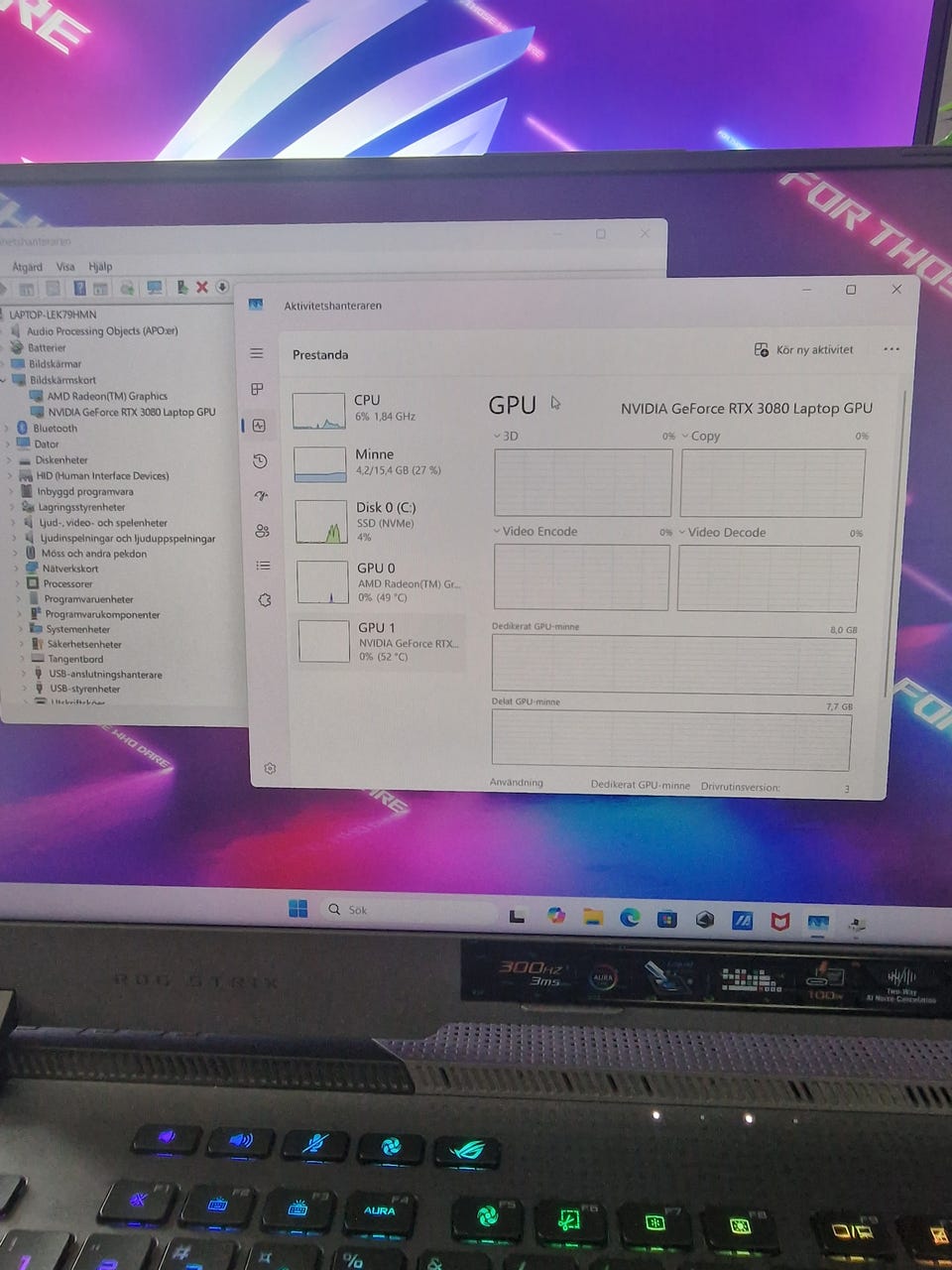Open Windows Start menu

297,909
